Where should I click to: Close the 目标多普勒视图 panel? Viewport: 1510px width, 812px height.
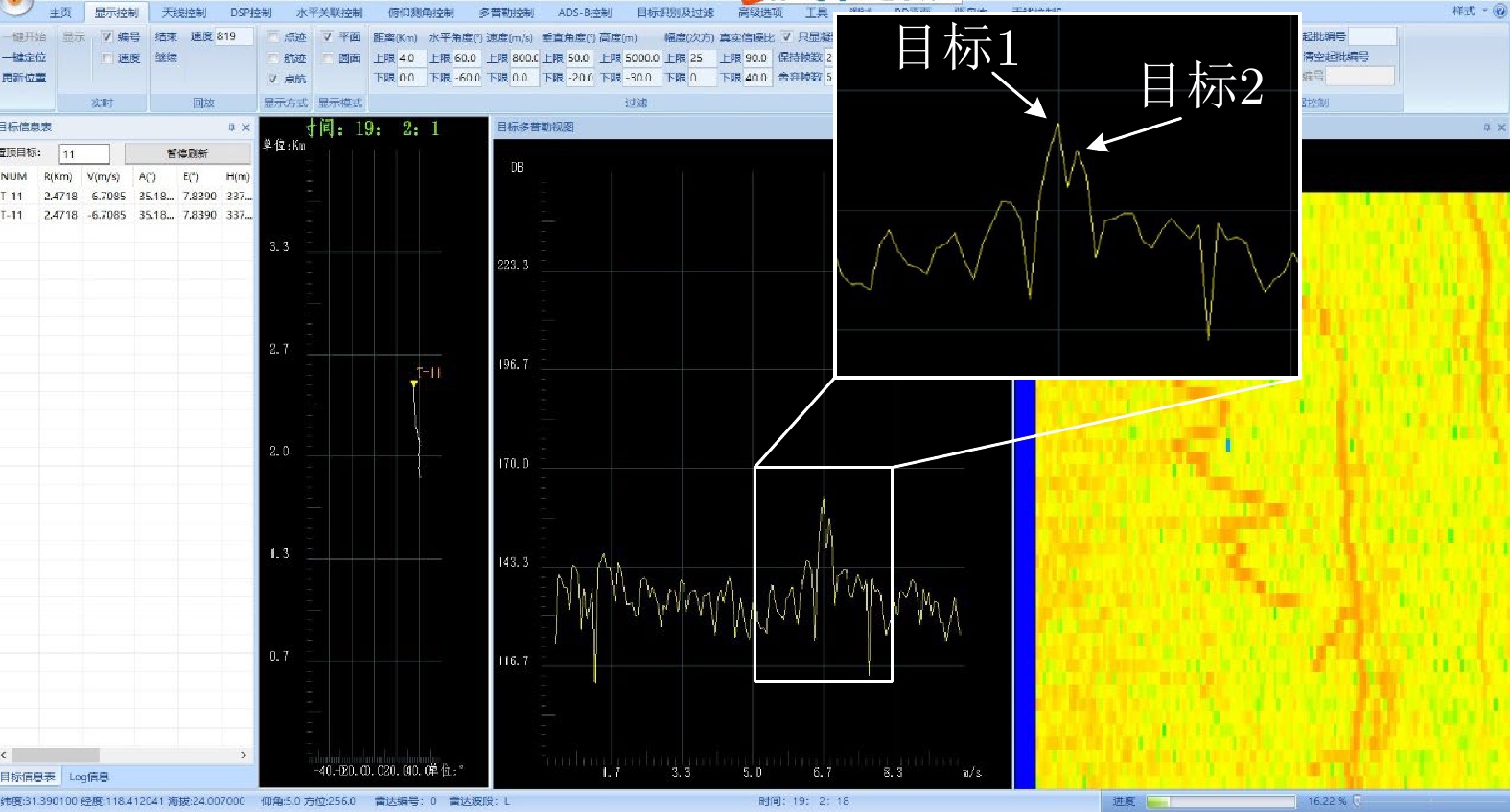tap(1501, 127)
